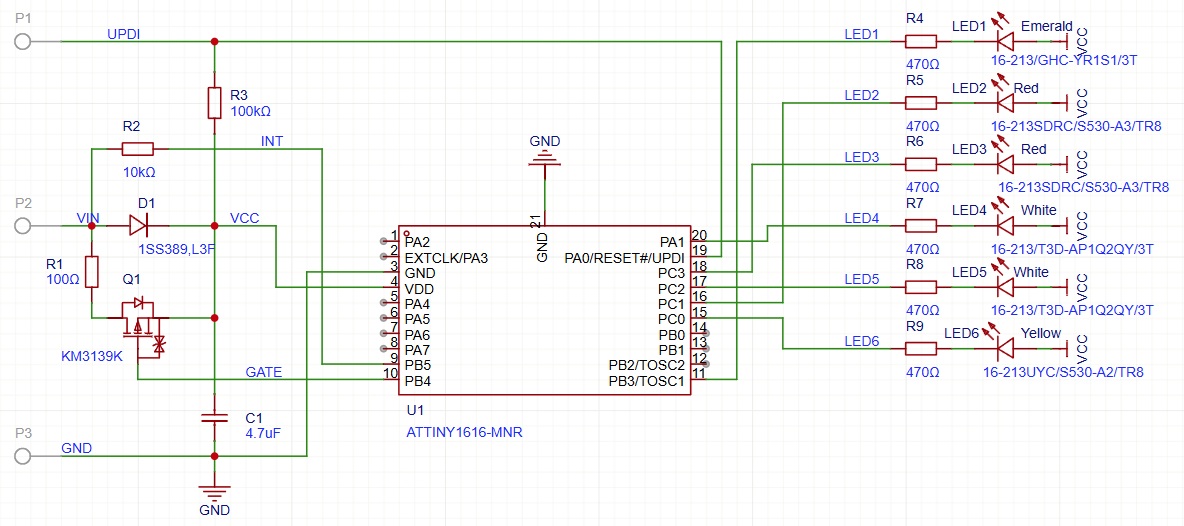
Task: Click the VIN net label
Action: point(88,217)
